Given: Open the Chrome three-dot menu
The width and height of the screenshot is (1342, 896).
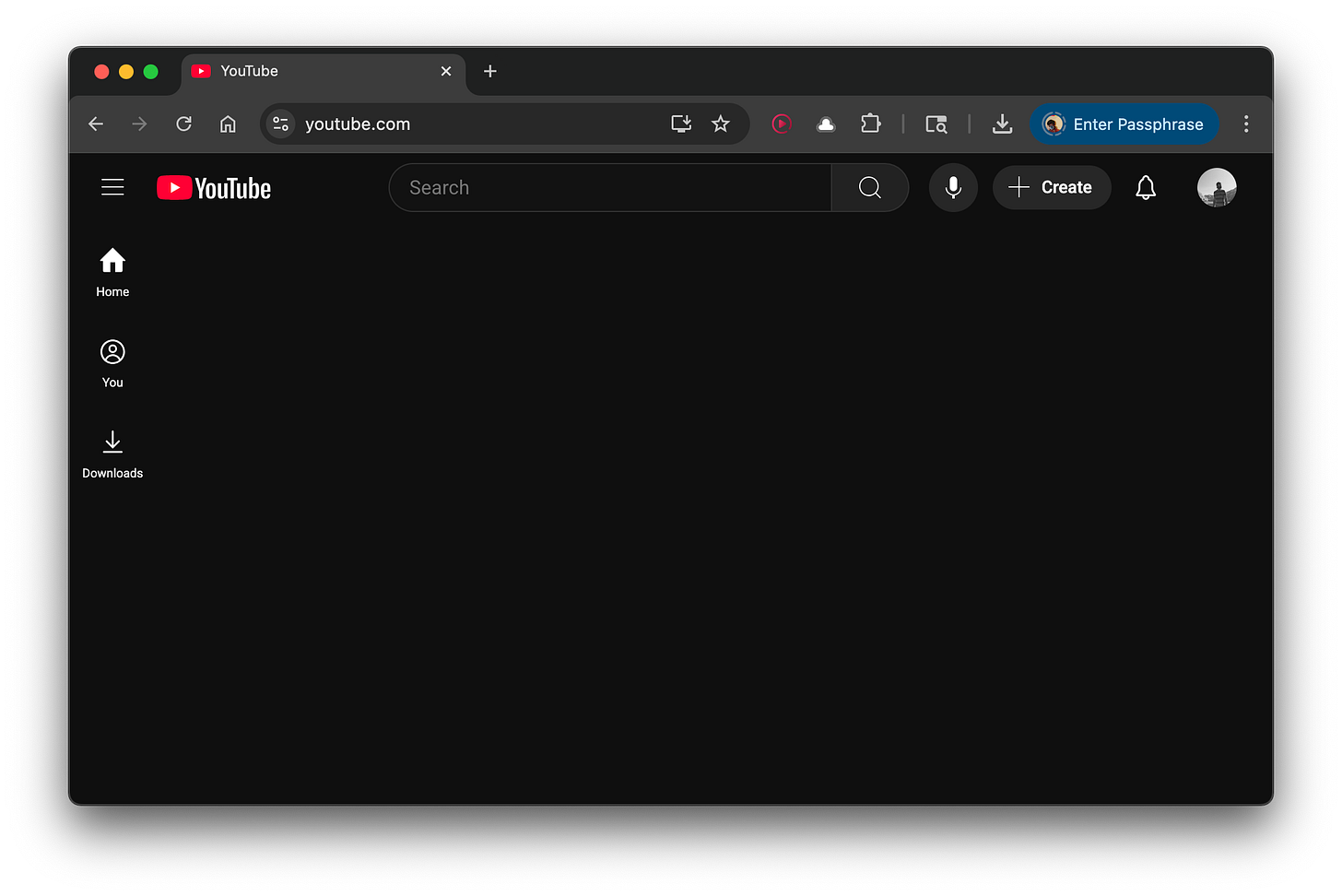Looking at the screenshot, I should click(x=1246, y=124).
